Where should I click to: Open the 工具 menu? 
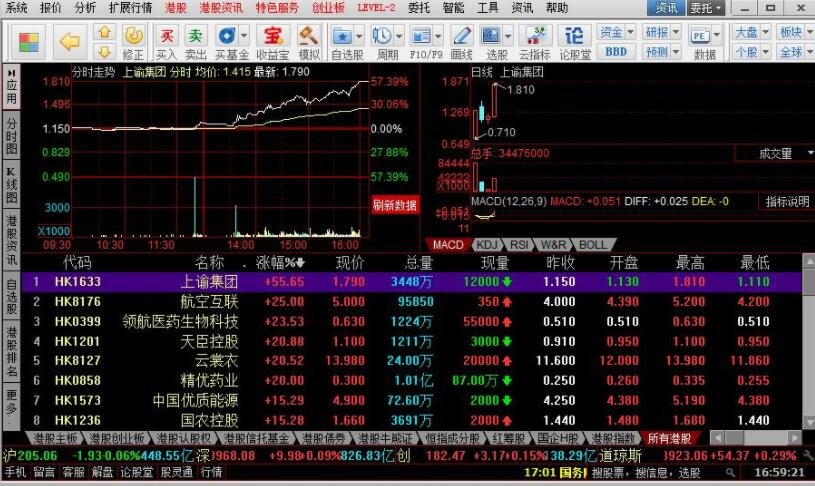click(x=488, y=8)
